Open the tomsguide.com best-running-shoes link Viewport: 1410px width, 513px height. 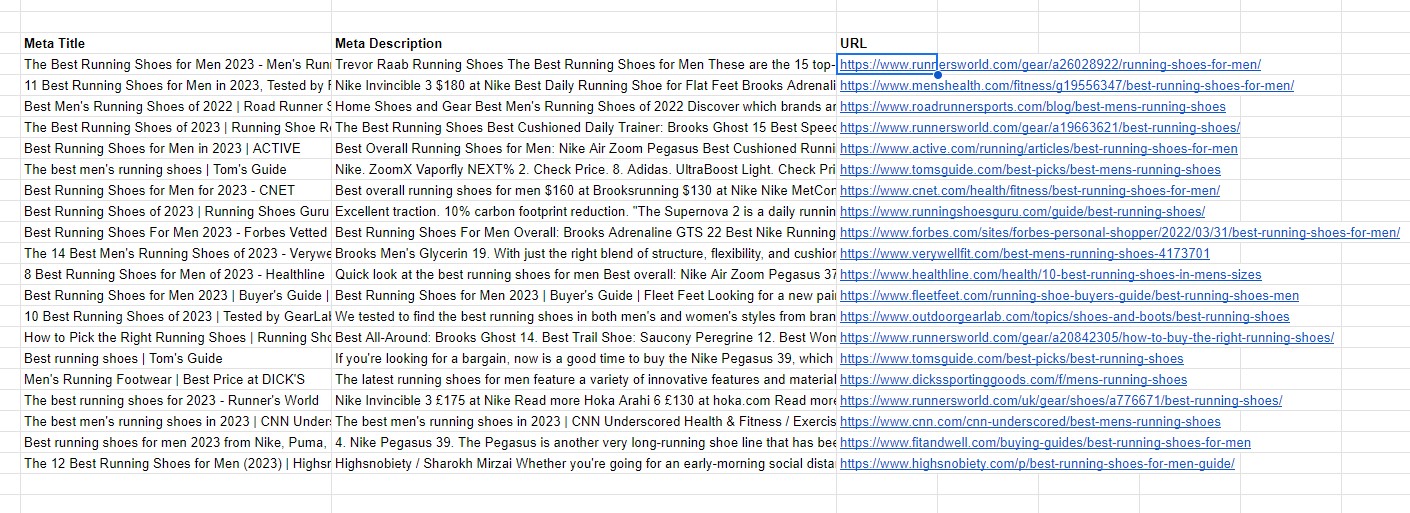click(1012, 359)
